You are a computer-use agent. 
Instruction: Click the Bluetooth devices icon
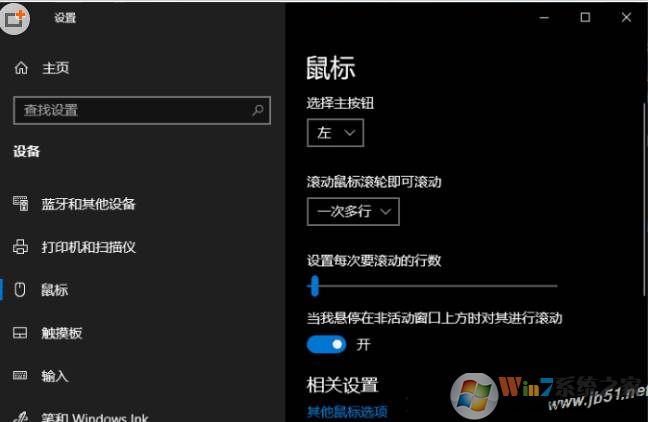coord(21,203)
